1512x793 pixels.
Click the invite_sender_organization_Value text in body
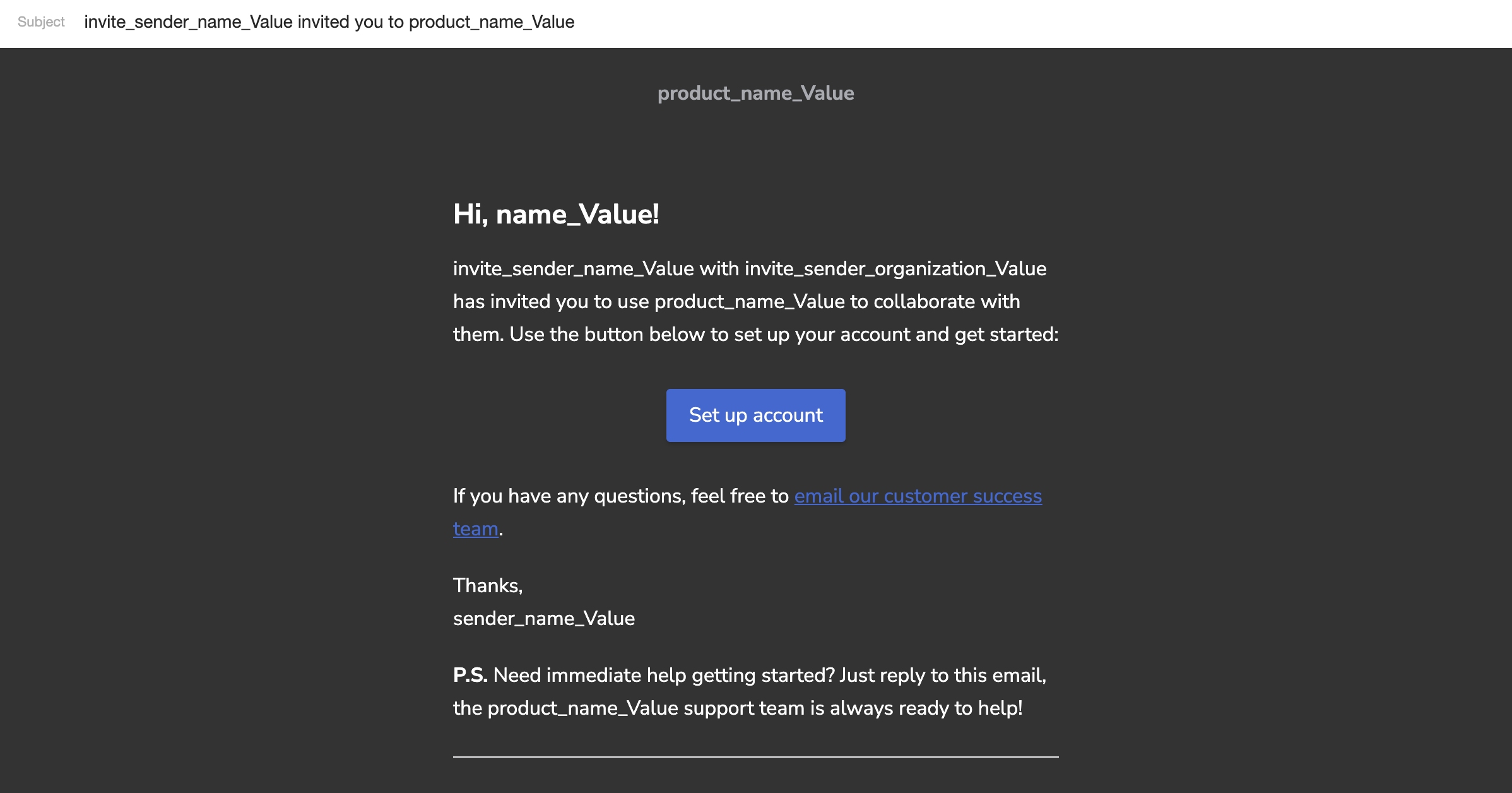coord(895,269)
